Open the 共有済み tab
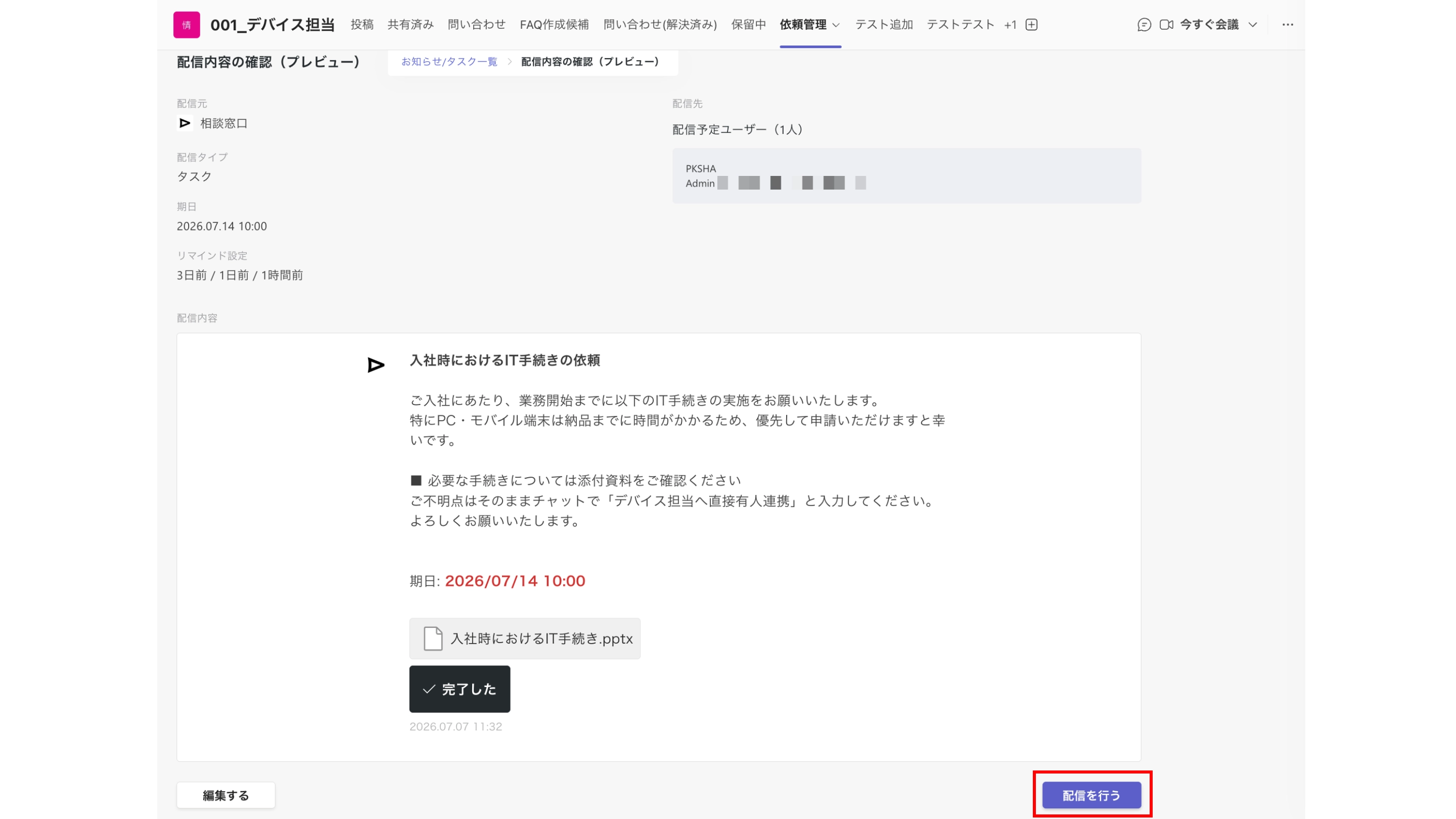Image resolution: width=1456 pixels, height=819 pixels. click(x=411, y=25)
